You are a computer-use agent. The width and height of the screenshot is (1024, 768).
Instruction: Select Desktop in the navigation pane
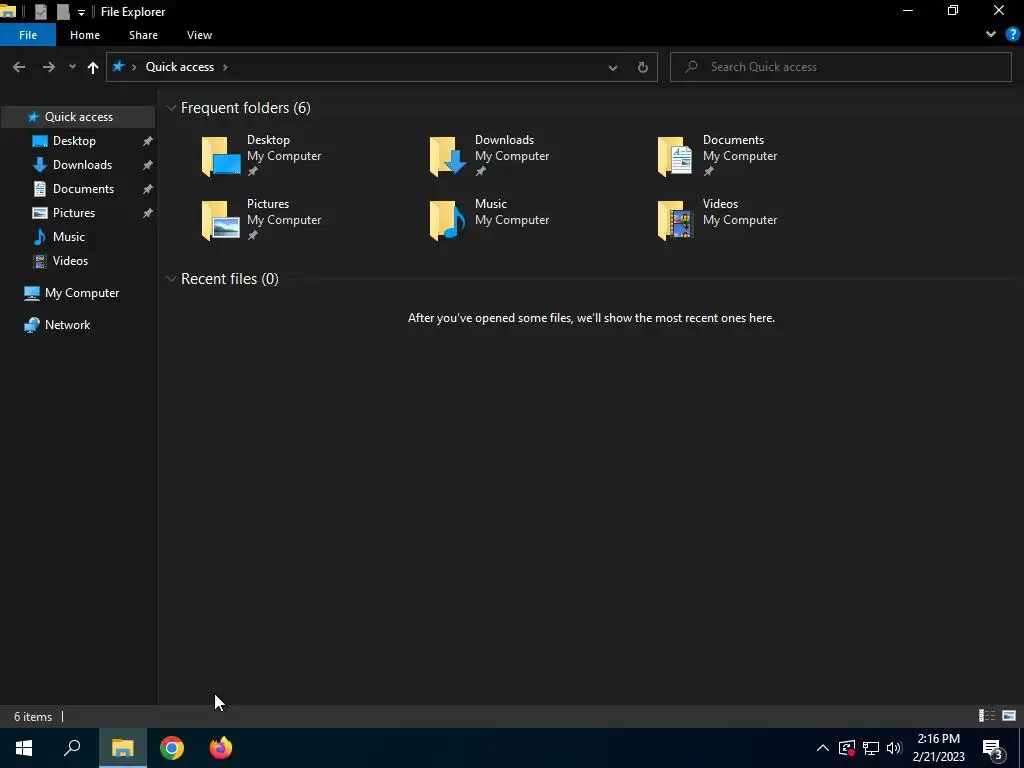pyautogui.click(x=74, y=141)
